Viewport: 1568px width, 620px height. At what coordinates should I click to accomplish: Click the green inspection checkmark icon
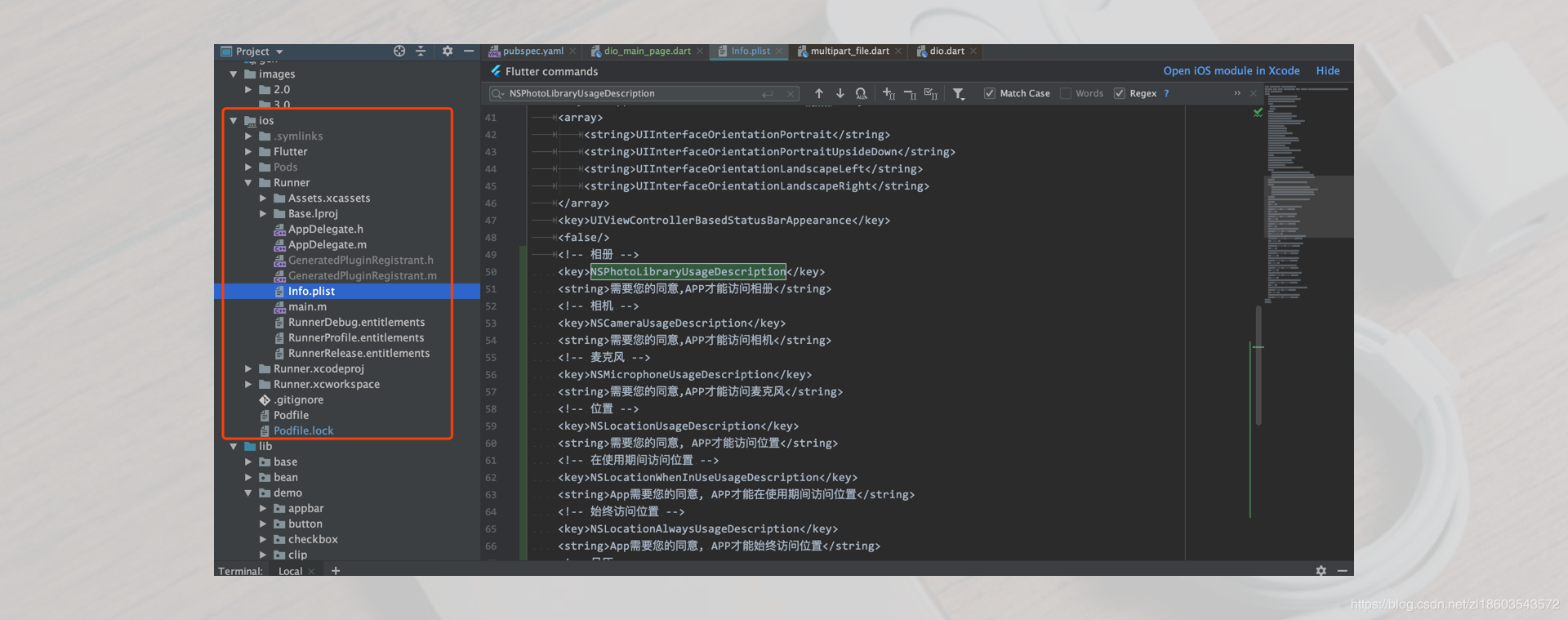point(1258,112)
